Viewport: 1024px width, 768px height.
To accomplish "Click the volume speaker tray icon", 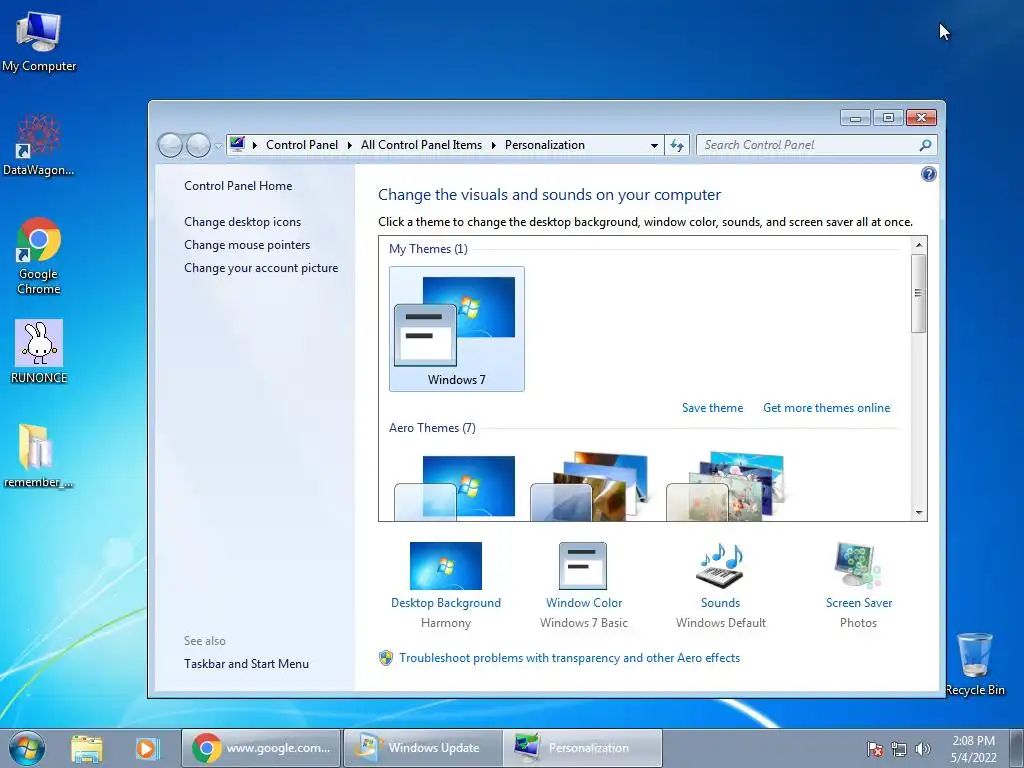I will pos(922,749).
